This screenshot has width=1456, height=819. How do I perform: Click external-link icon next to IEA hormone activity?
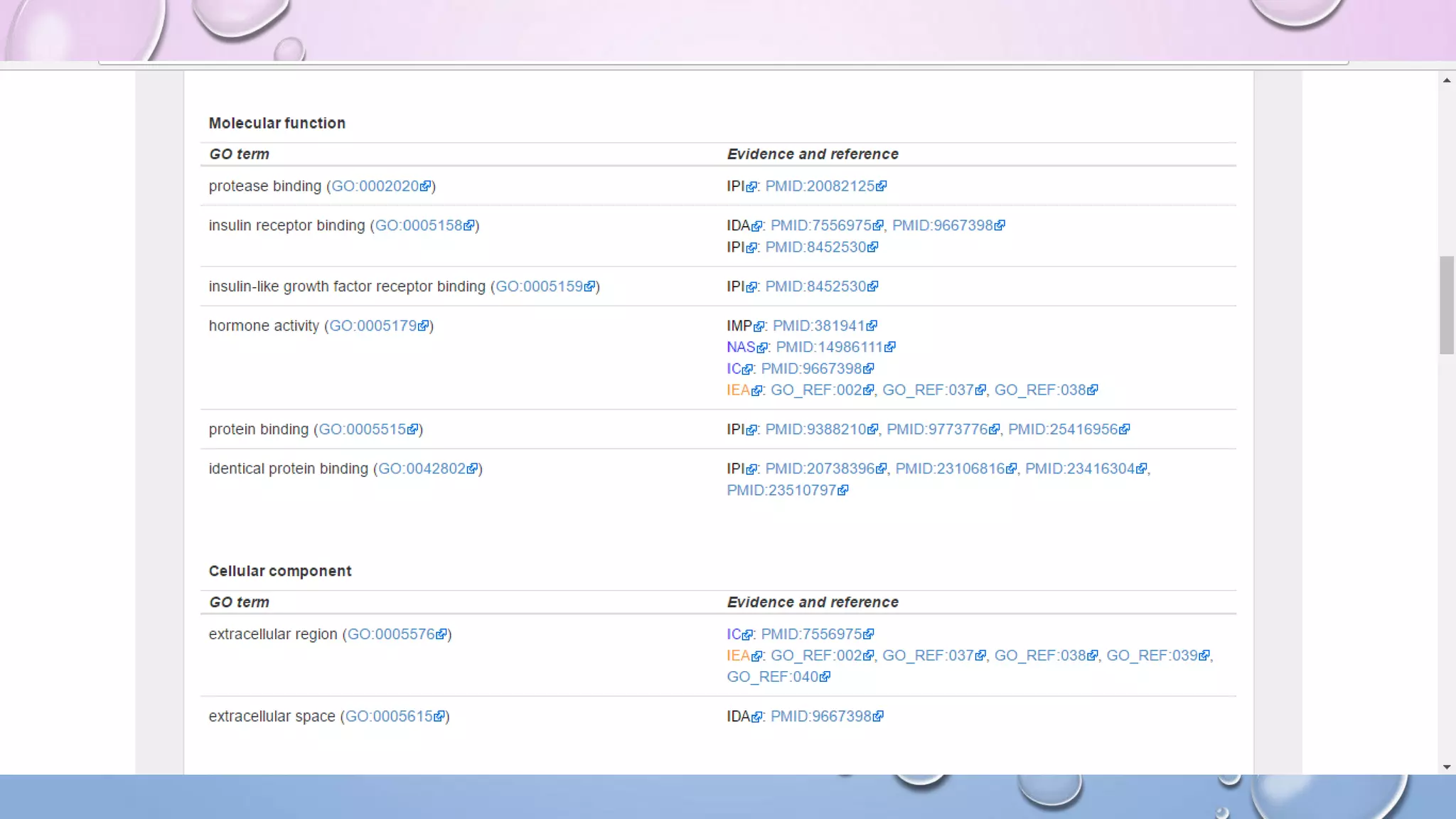[757, 390]
